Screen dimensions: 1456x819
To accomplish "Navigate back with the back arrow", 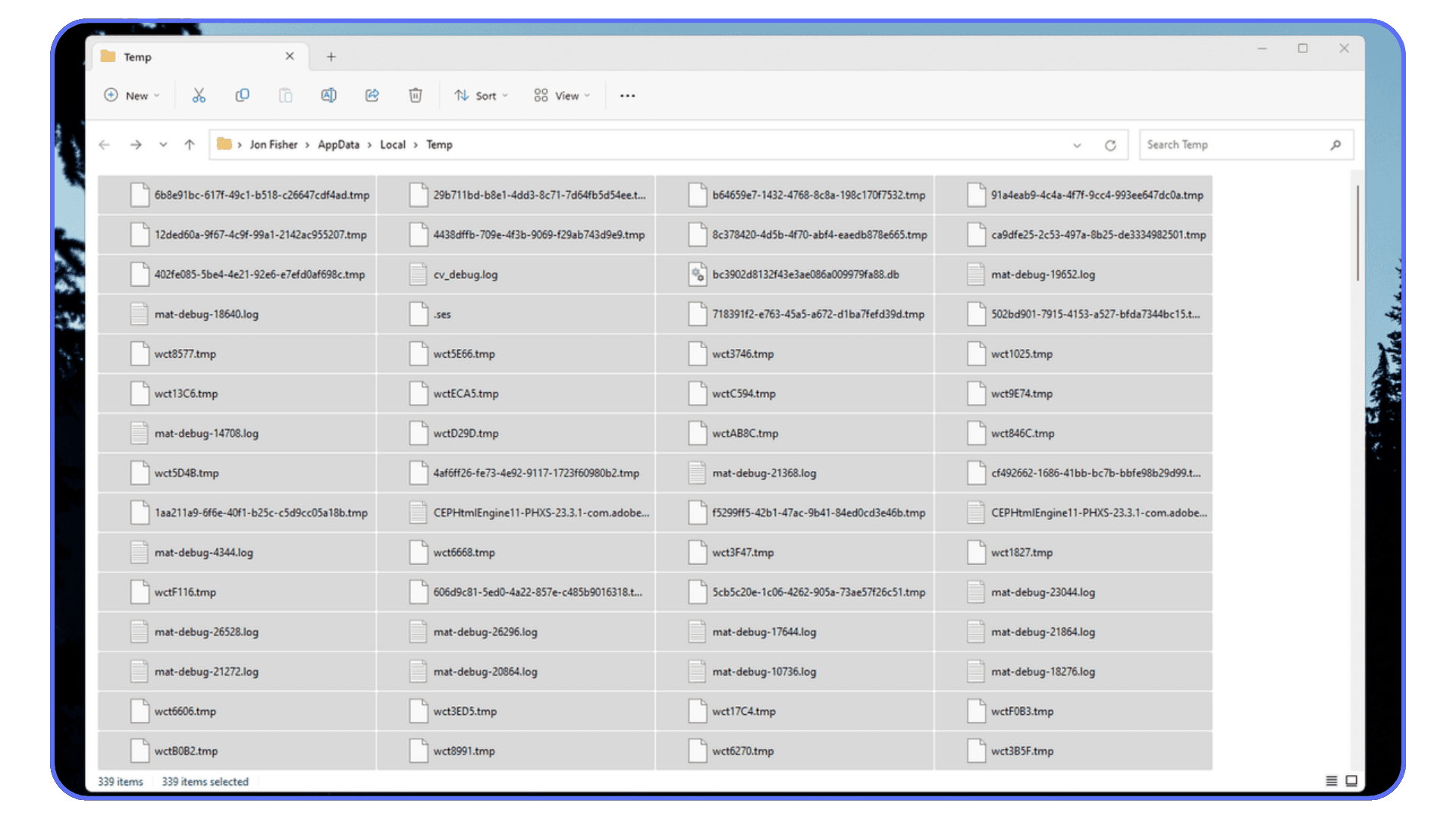I will coord(104,144).
